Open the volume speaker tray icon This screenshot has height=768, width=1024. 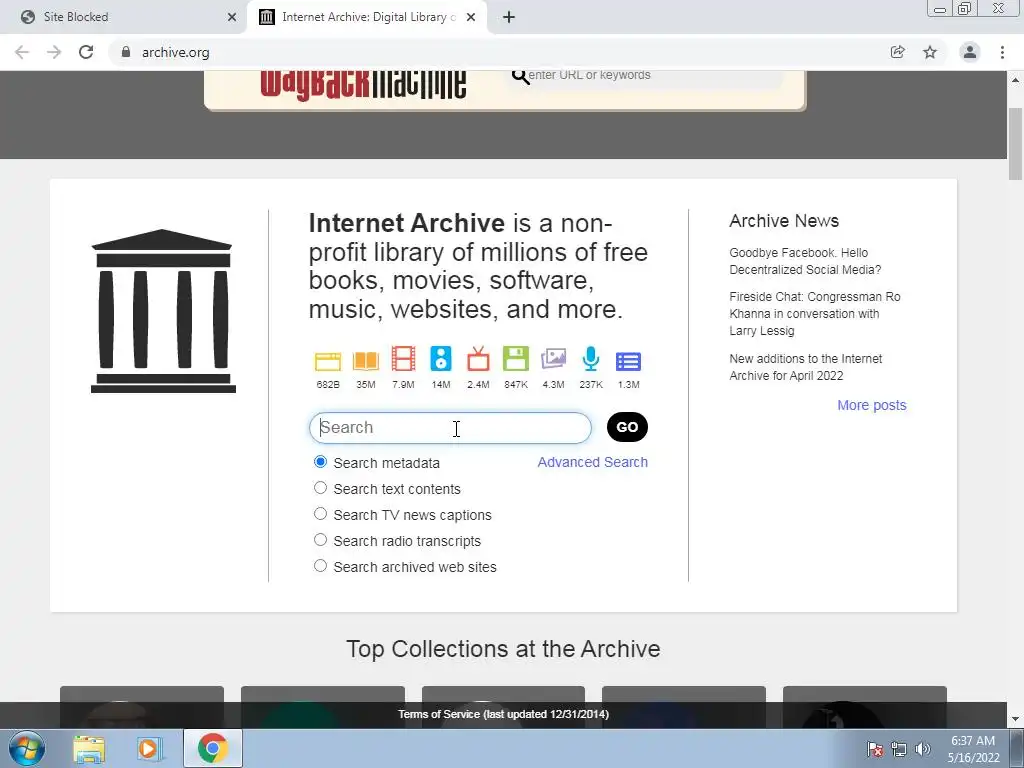pos(923,748)
